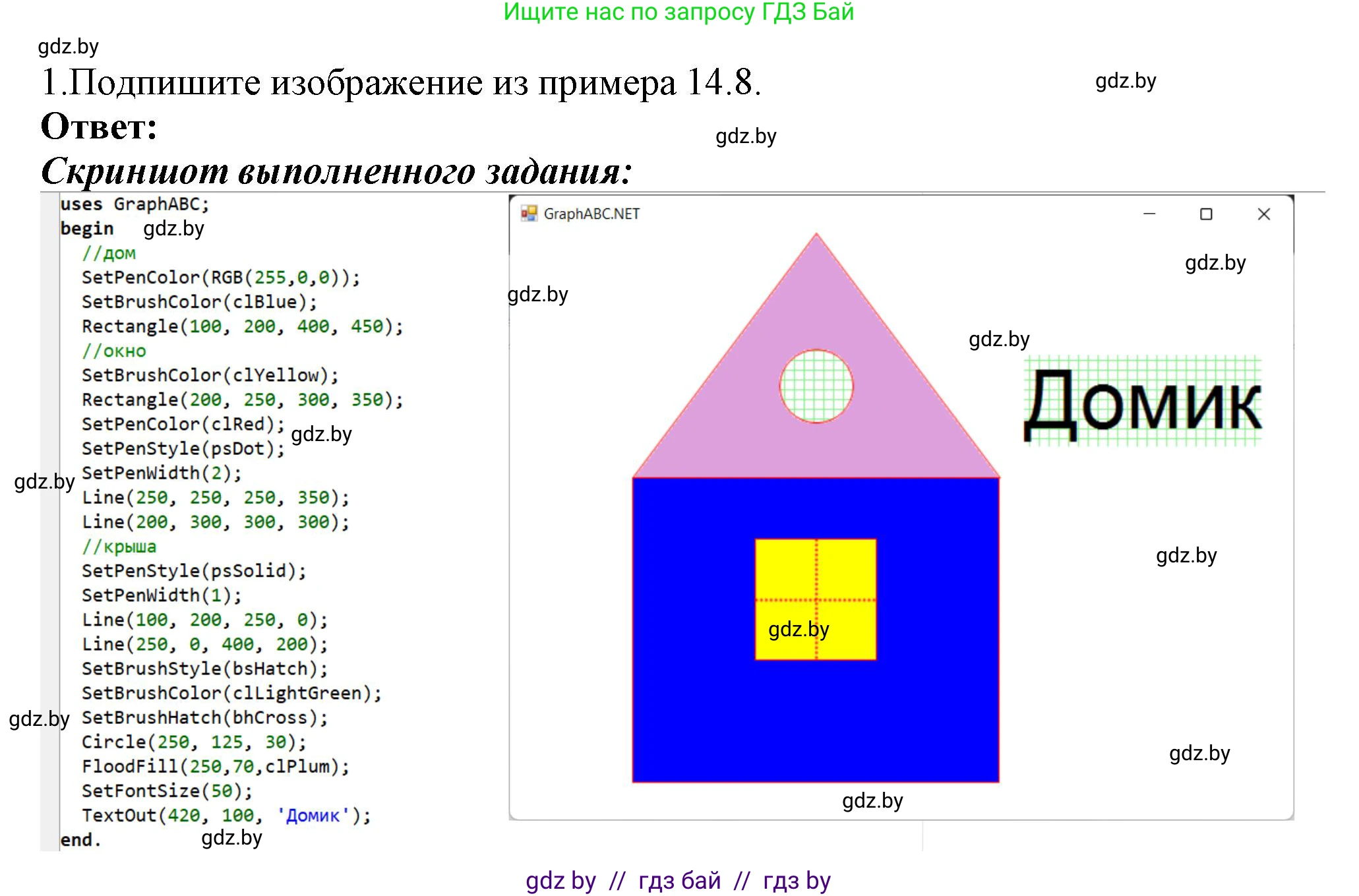Viewport: 1359px width, 896px height.
Task: Click the '//дом' comment line
Action: coord(109,253)
